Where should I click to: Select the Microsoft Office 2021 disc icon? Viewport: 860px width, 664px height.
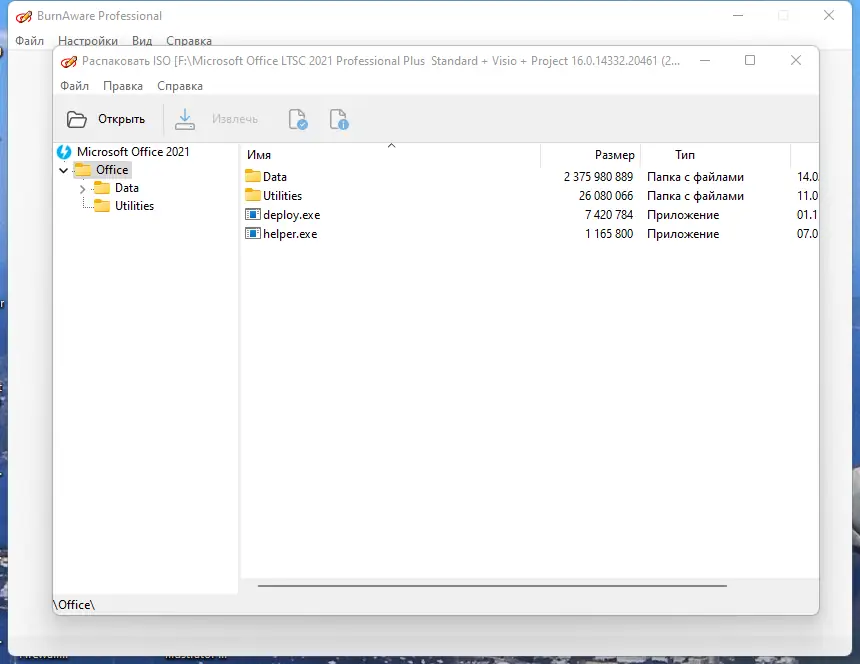[x=64, y=152]
